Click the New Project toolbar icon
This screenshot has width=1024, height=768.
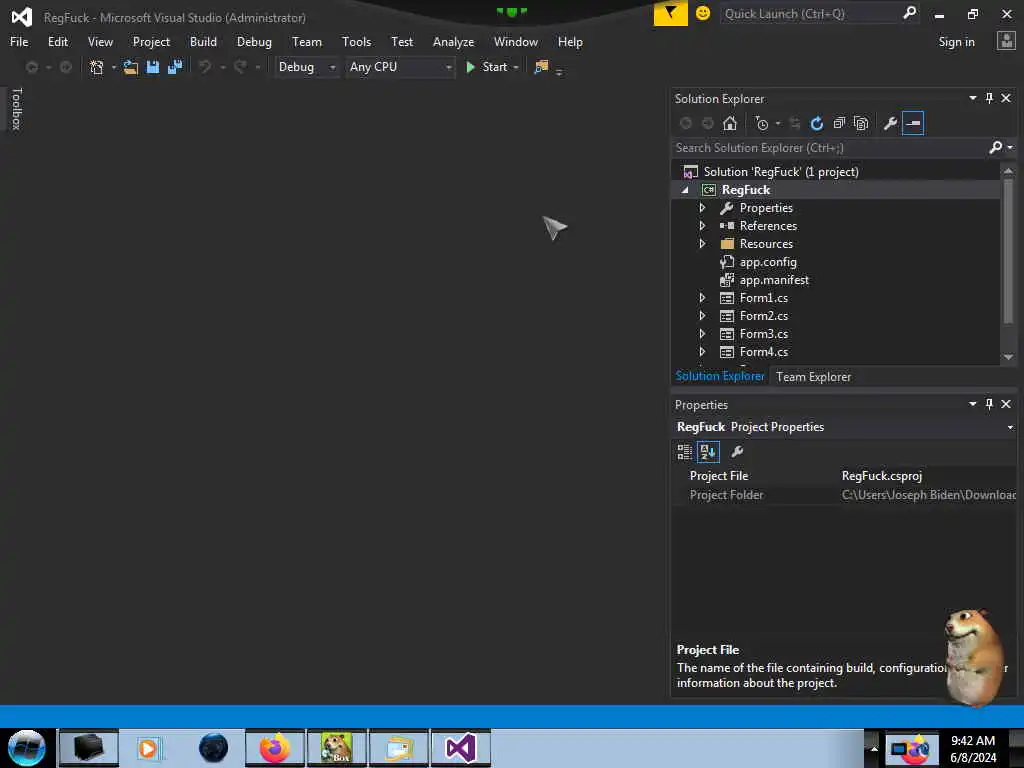(97, 67)
